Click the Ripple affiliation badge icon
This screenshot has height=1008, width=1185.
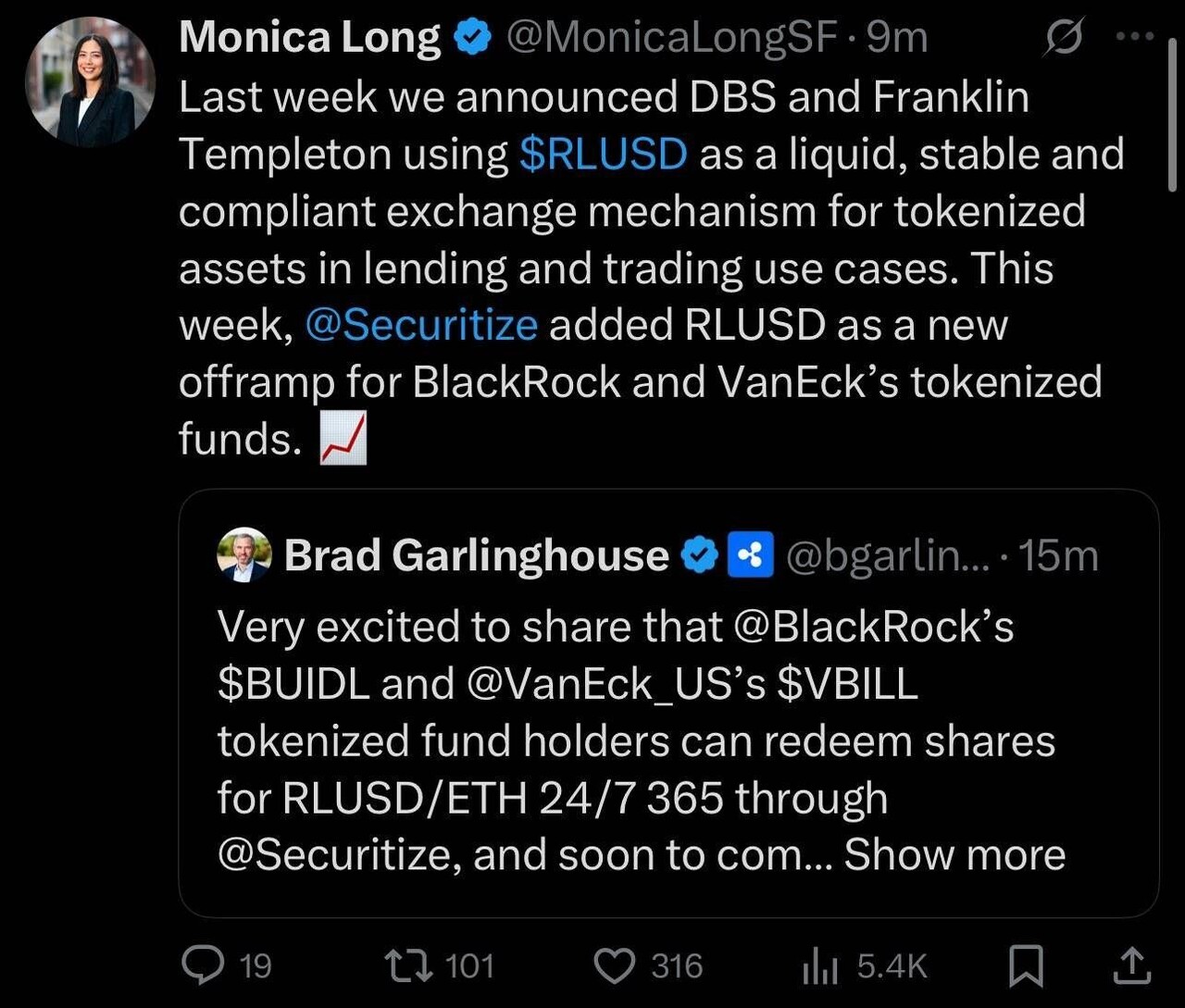751,556
